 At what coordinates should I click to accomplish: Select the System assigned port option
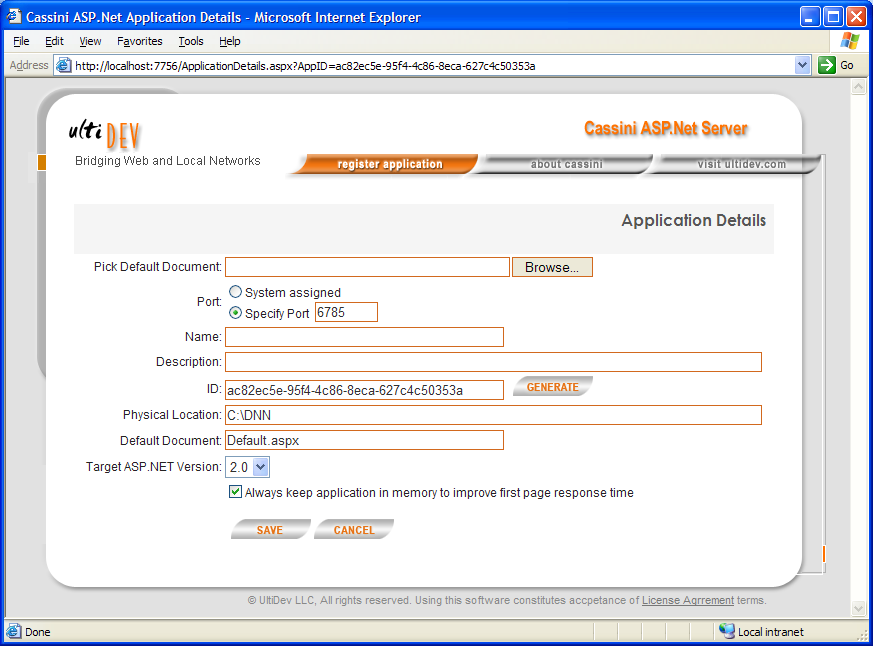tap(236, 292)
